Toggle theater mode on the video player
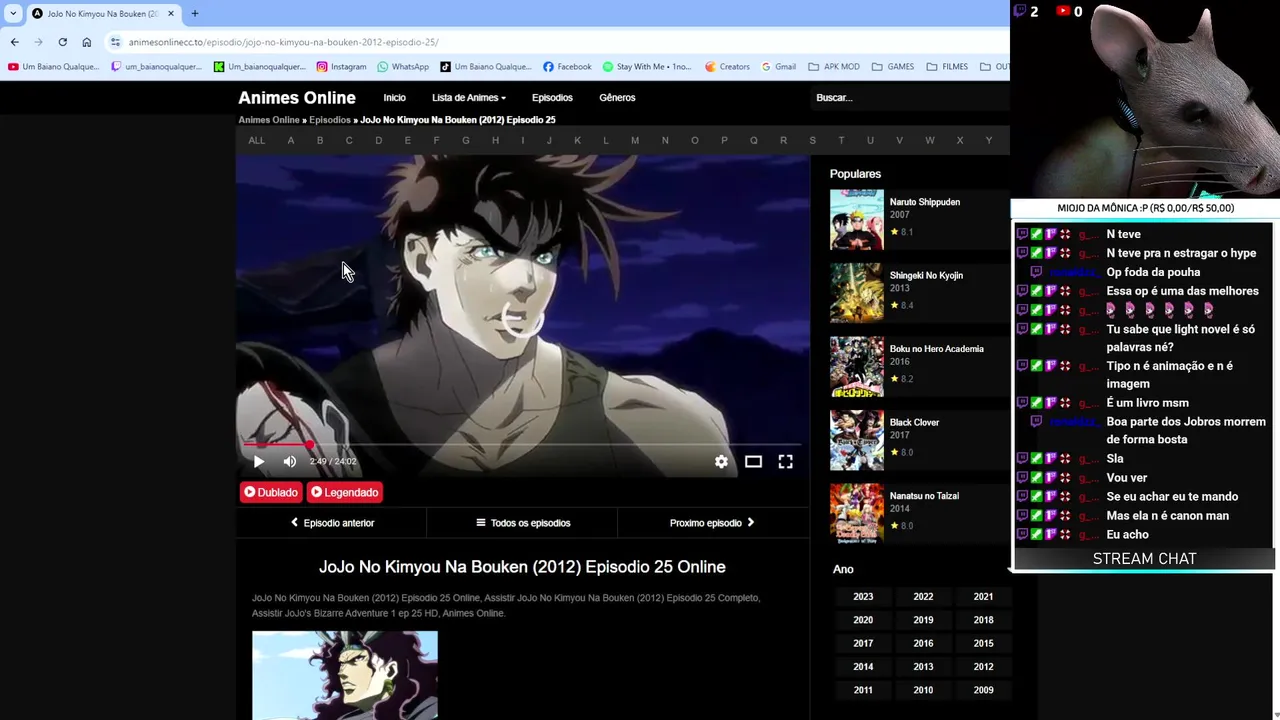 (x=753, y=462)
